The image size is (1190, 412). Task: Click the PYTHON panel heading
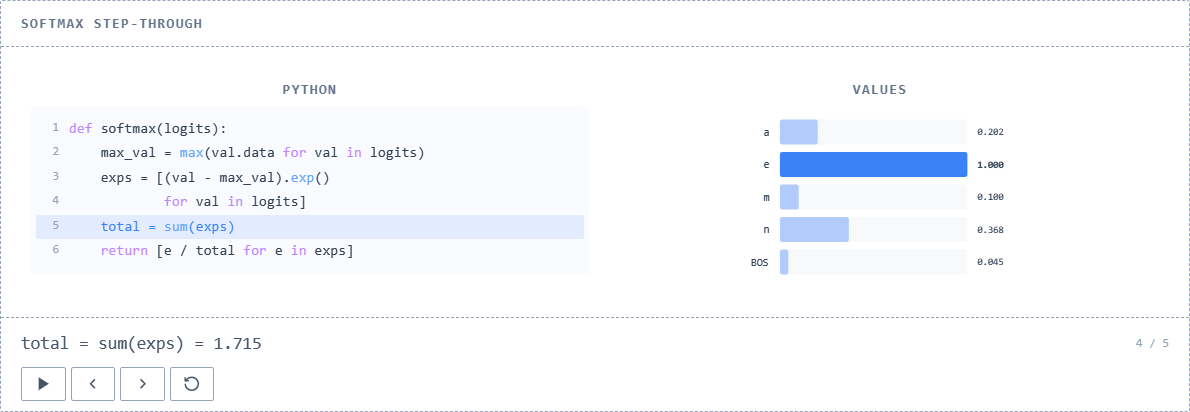[x=310, y=90]
